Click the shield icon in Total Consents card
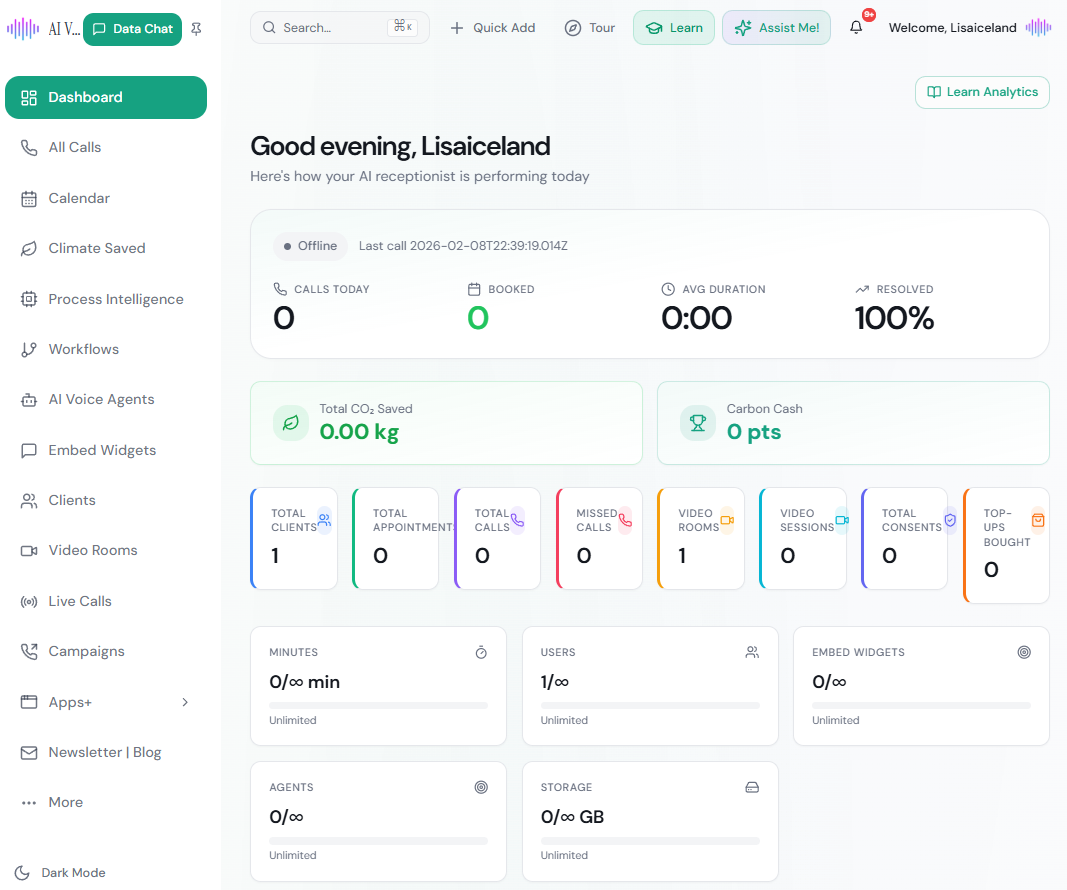 coord(950,520)
